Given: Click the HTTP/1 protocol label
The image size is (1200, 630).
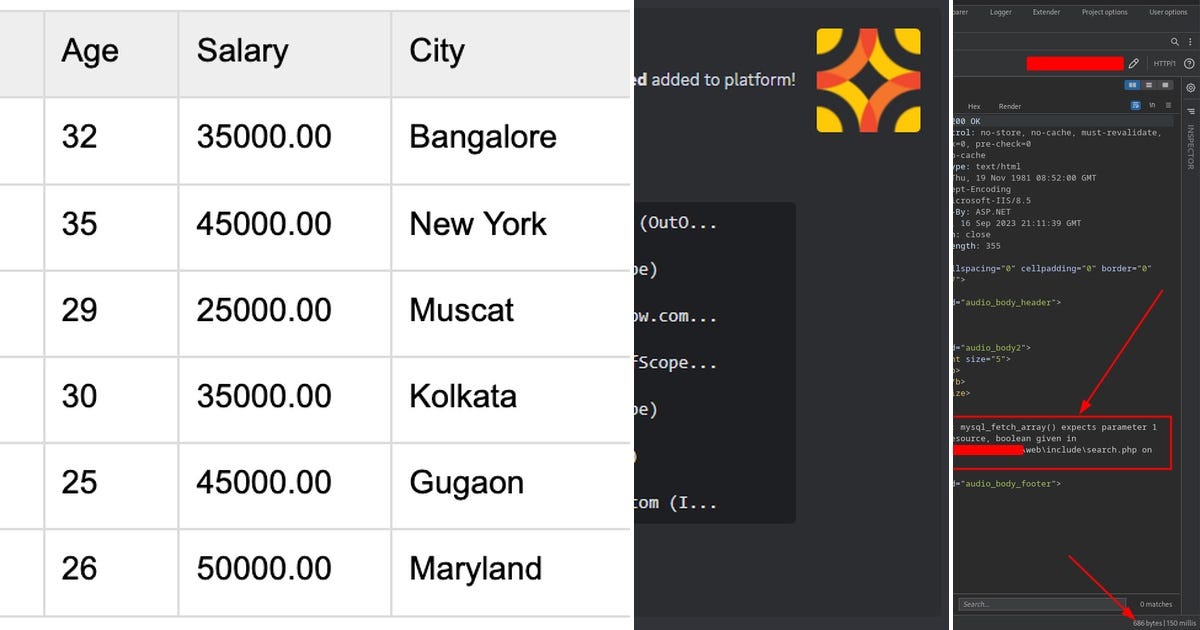Looking at the screenshot, I should [x=1164, y=63].
